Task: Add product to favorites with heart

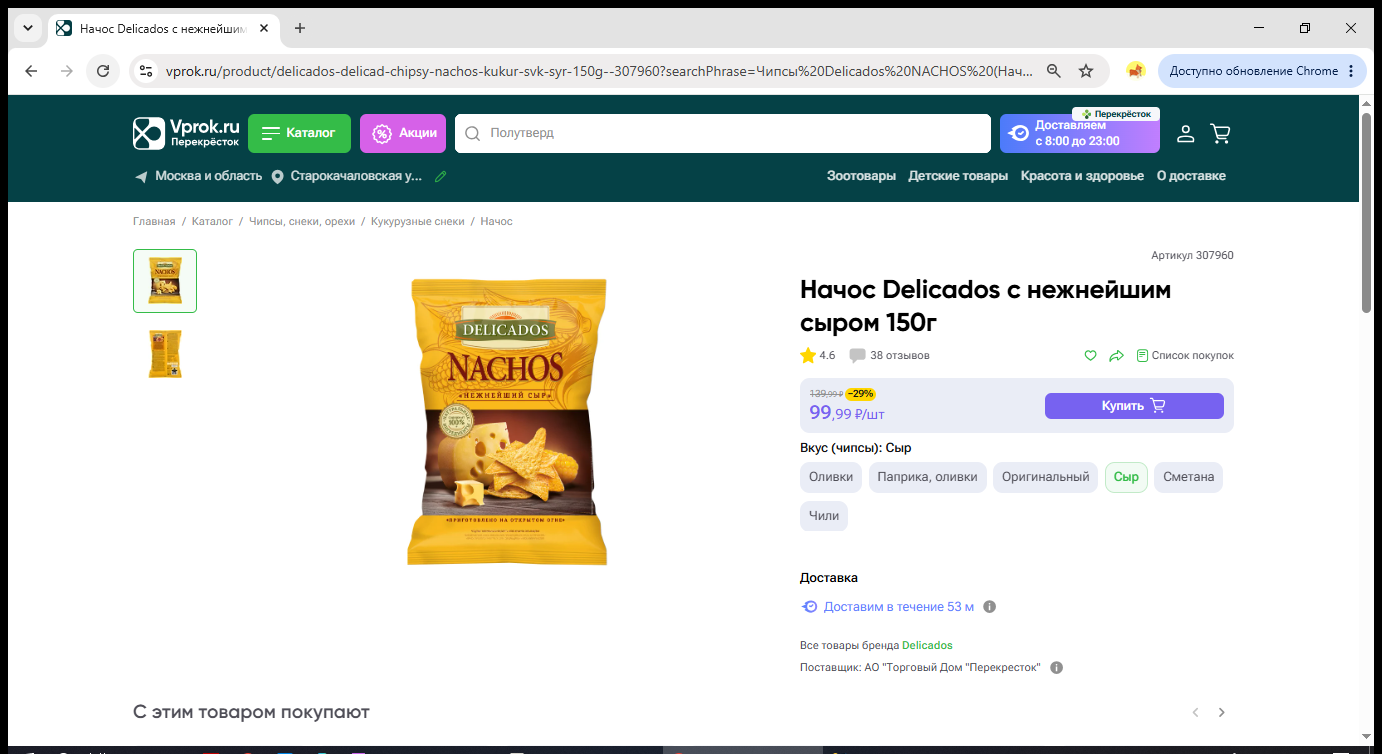Action: point(1091,356)
